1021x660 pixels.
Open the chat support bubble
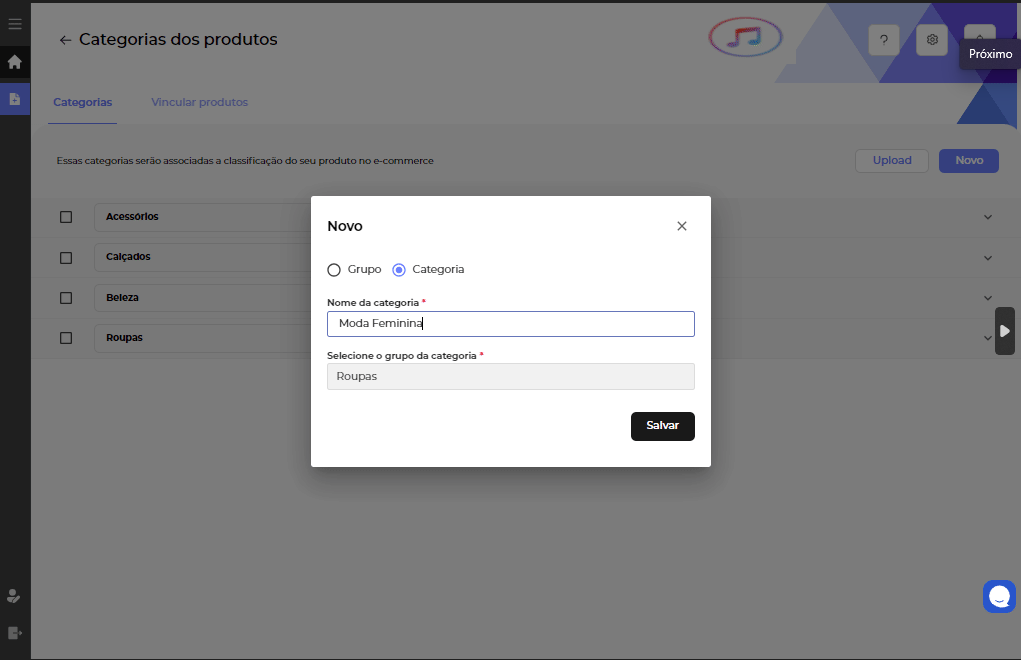click(999, 597)
